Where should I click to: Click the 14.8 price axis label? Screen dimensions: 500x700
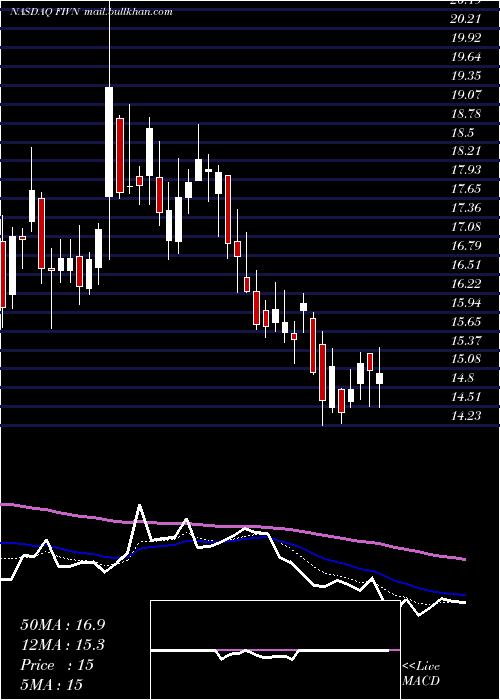462,378
